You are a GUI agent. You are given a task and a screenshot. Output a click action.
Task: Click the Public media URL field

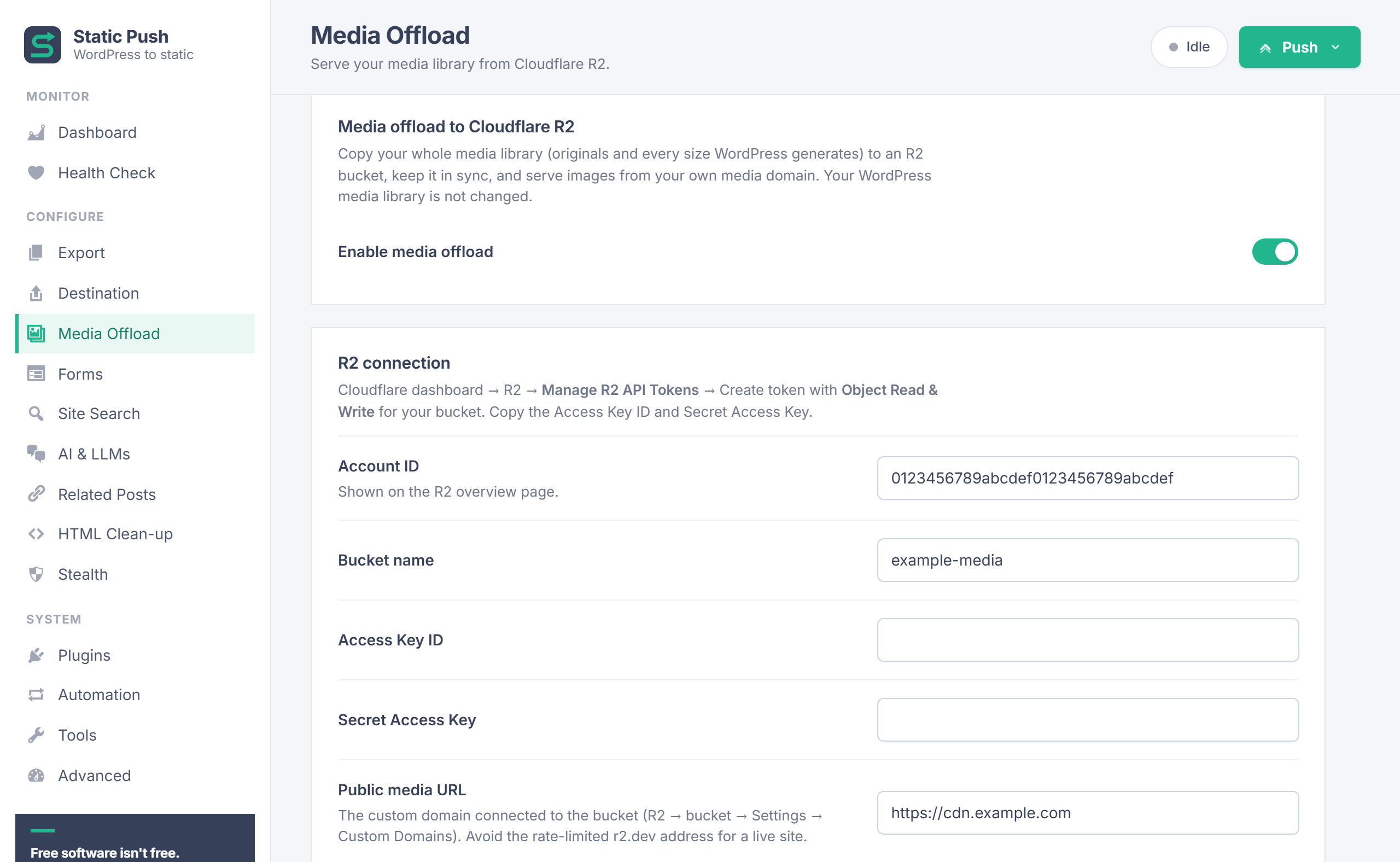(1088, 813)
